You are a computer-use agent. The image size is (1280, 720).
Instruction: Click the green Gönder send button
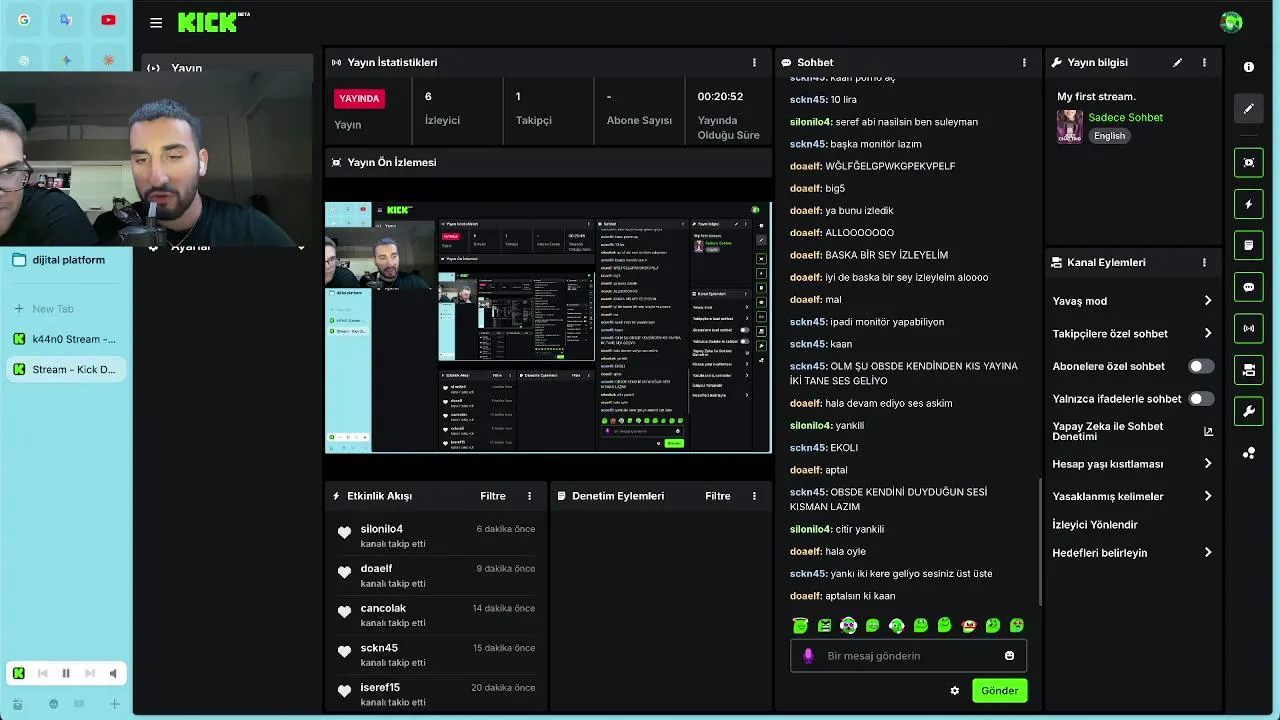click(999, 691)
